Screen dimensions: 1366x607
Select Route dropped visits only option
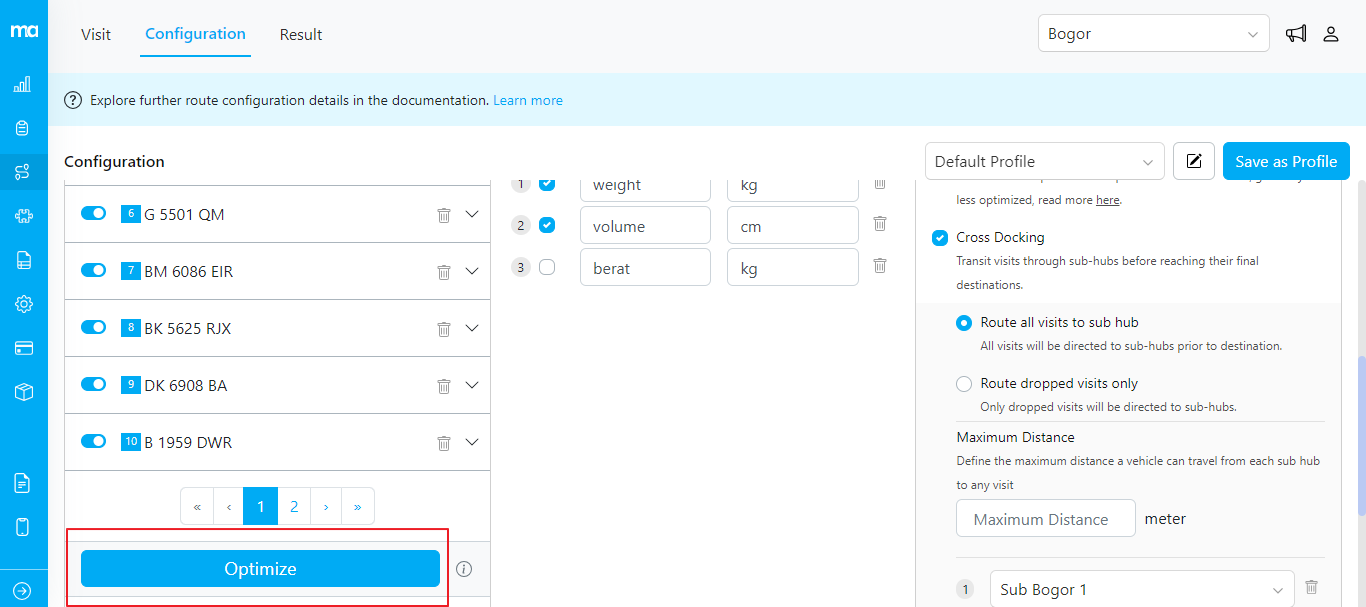click(964, 384)
